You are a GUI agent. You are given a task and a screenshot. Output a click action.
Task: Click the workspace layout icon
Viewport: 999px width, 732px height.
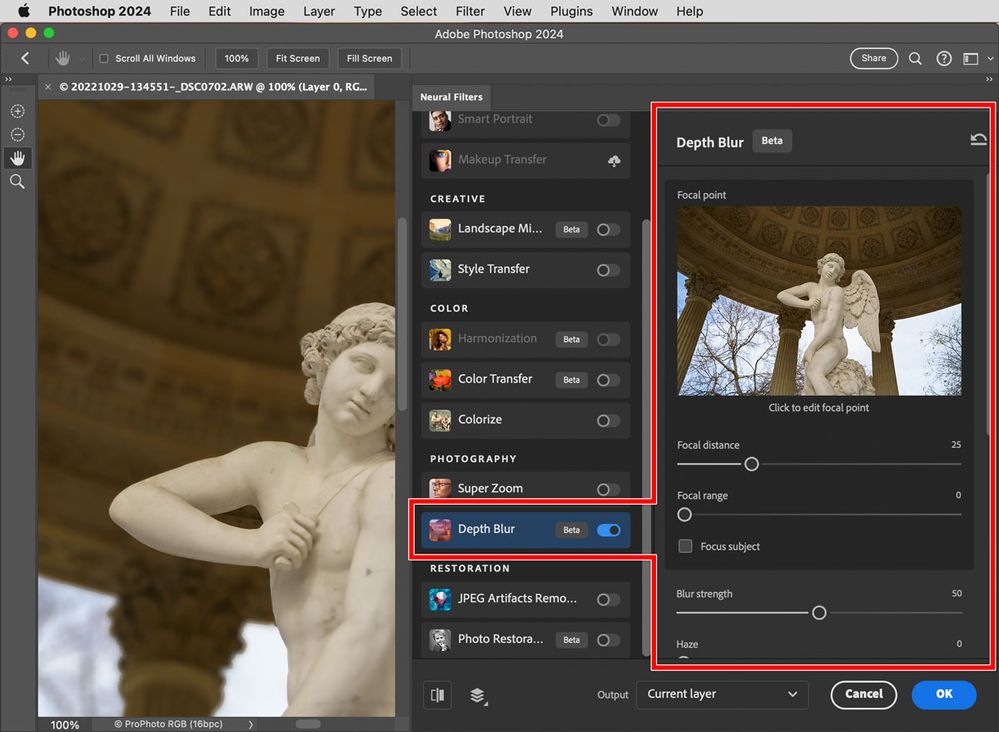point(970,59)
